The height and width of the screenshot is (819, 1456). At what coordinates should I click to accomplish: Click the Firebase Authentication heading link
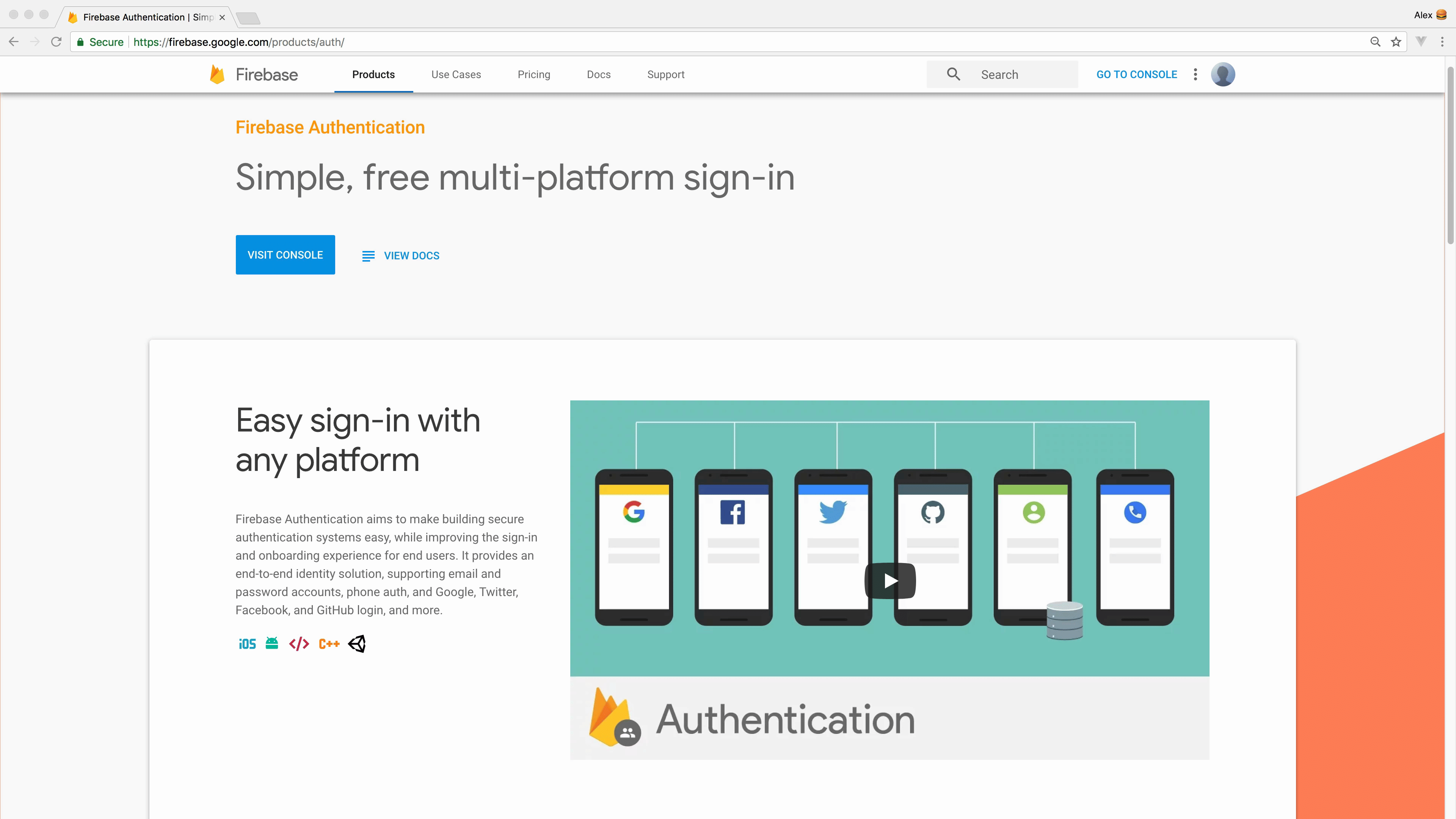coord(330,127)
